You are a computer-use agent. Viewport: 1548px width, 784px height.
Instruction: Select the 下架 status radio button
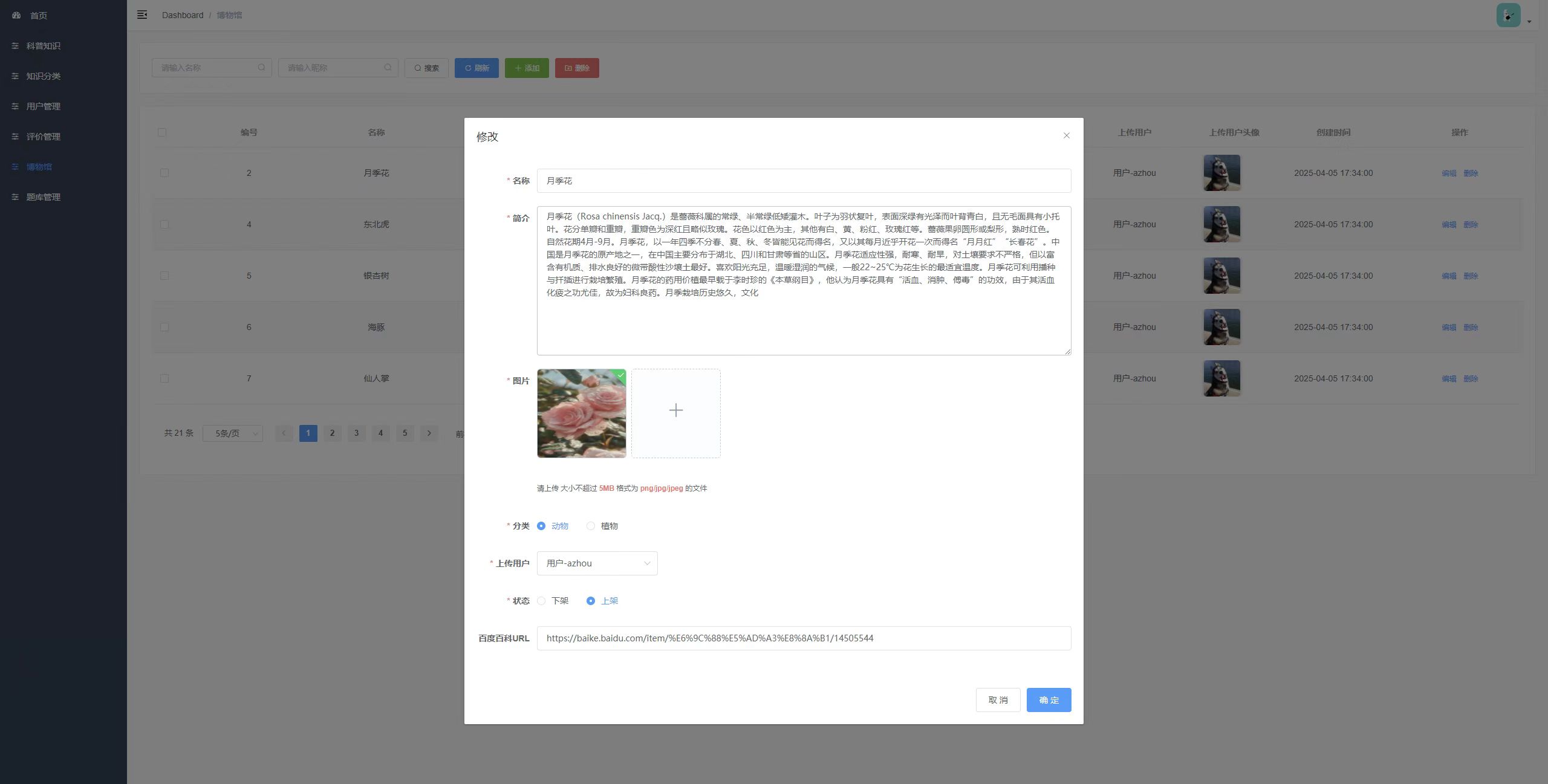541,601
